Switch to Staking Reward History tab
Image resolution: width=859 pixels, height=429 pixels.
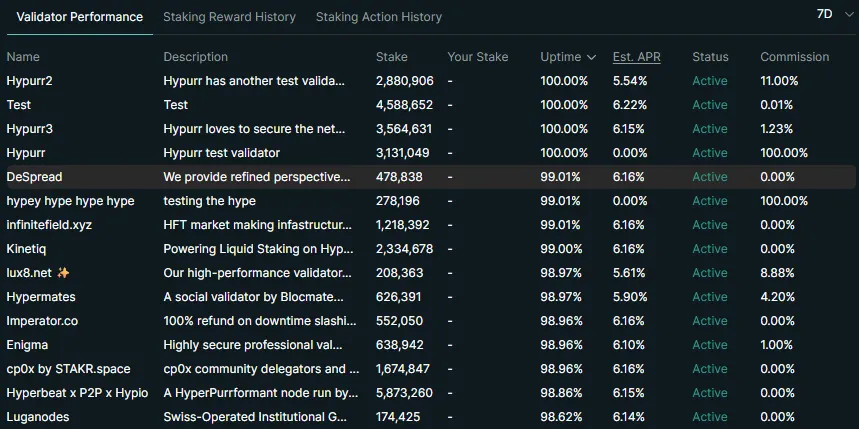229,17
